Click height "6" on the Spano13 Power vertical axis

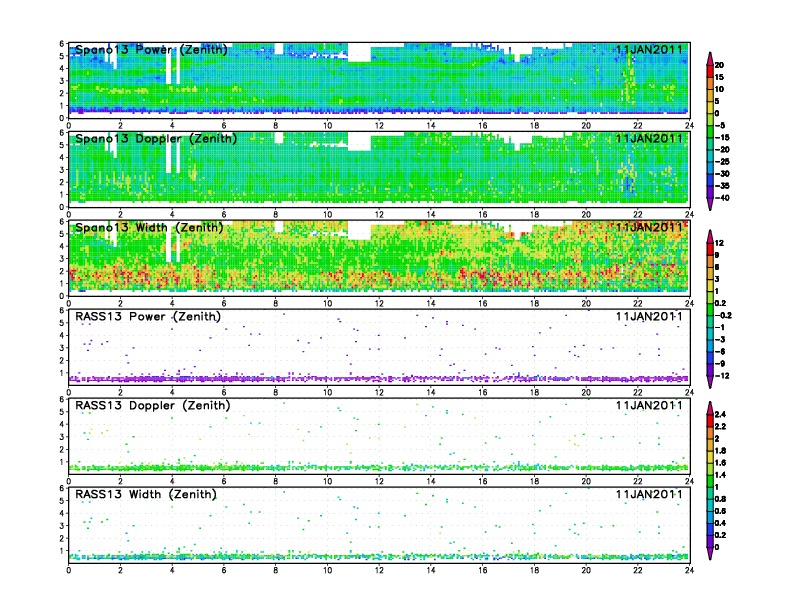click(62, 44)
